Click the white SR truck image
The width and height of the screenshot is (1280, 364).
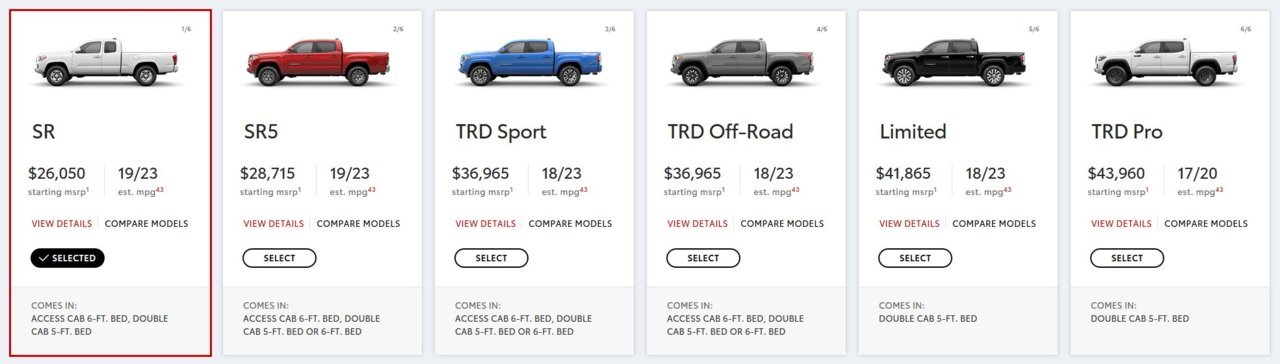[x=105, y=62]
